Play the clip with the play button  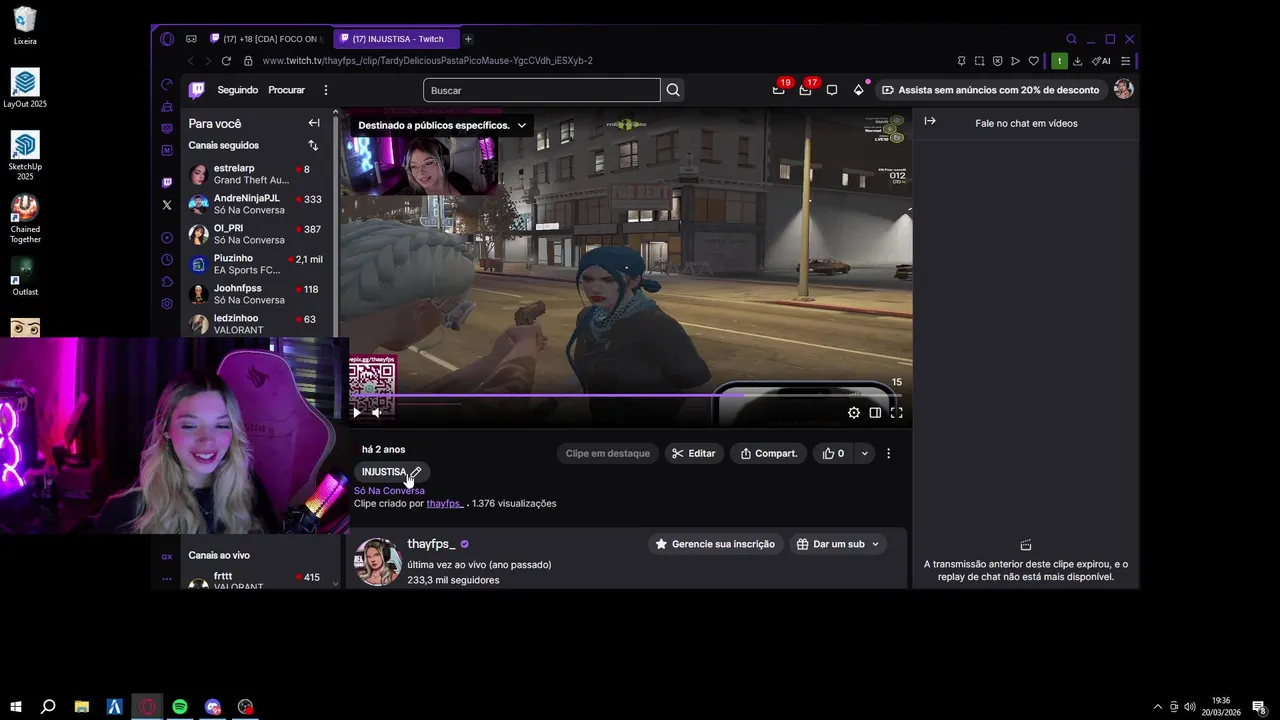[x=357, y=412]
